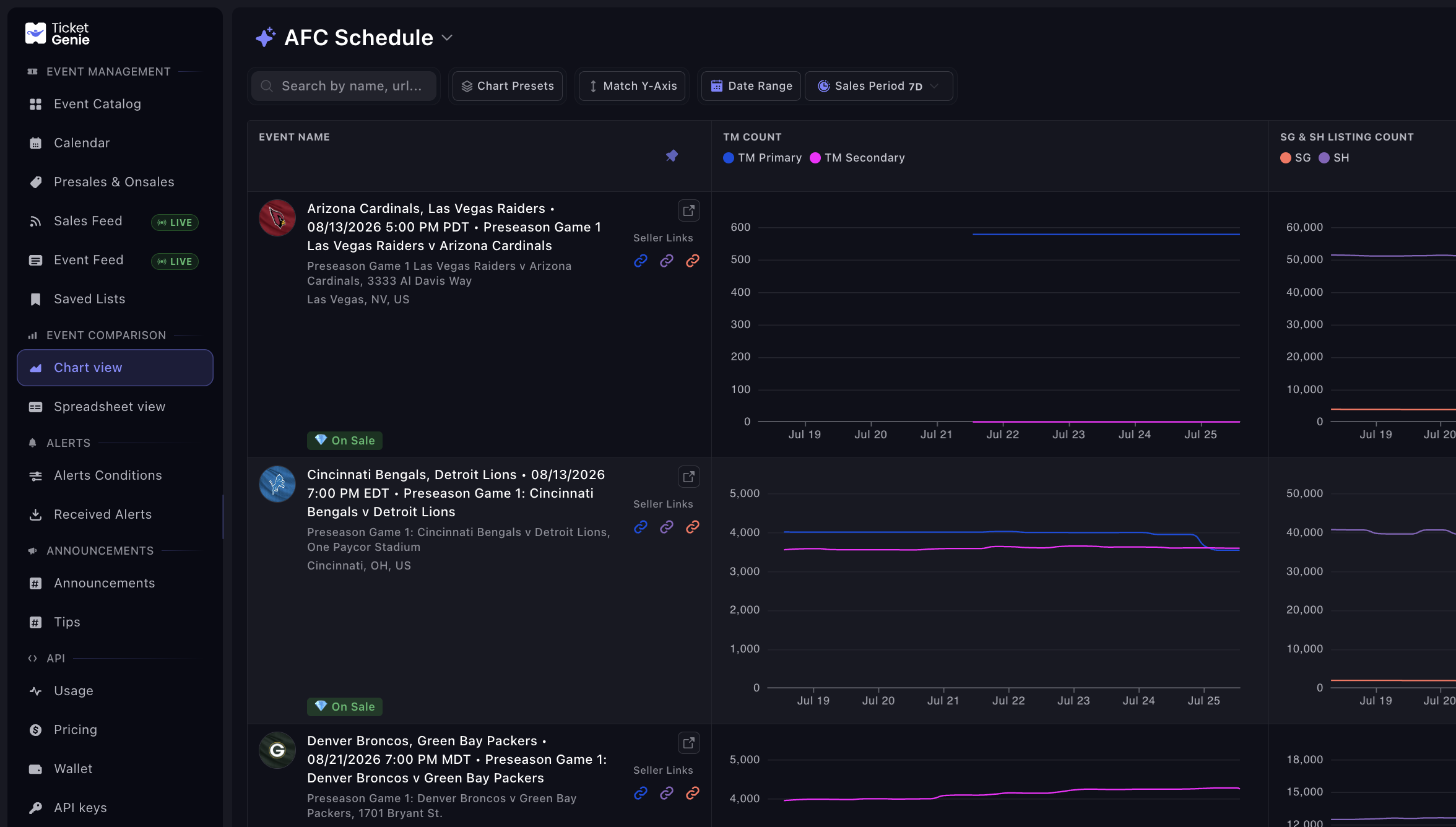This screenshot has height=827, width=1456.
Task: Toggle TM Primary series in legend
Action: [x=762, y=158]
